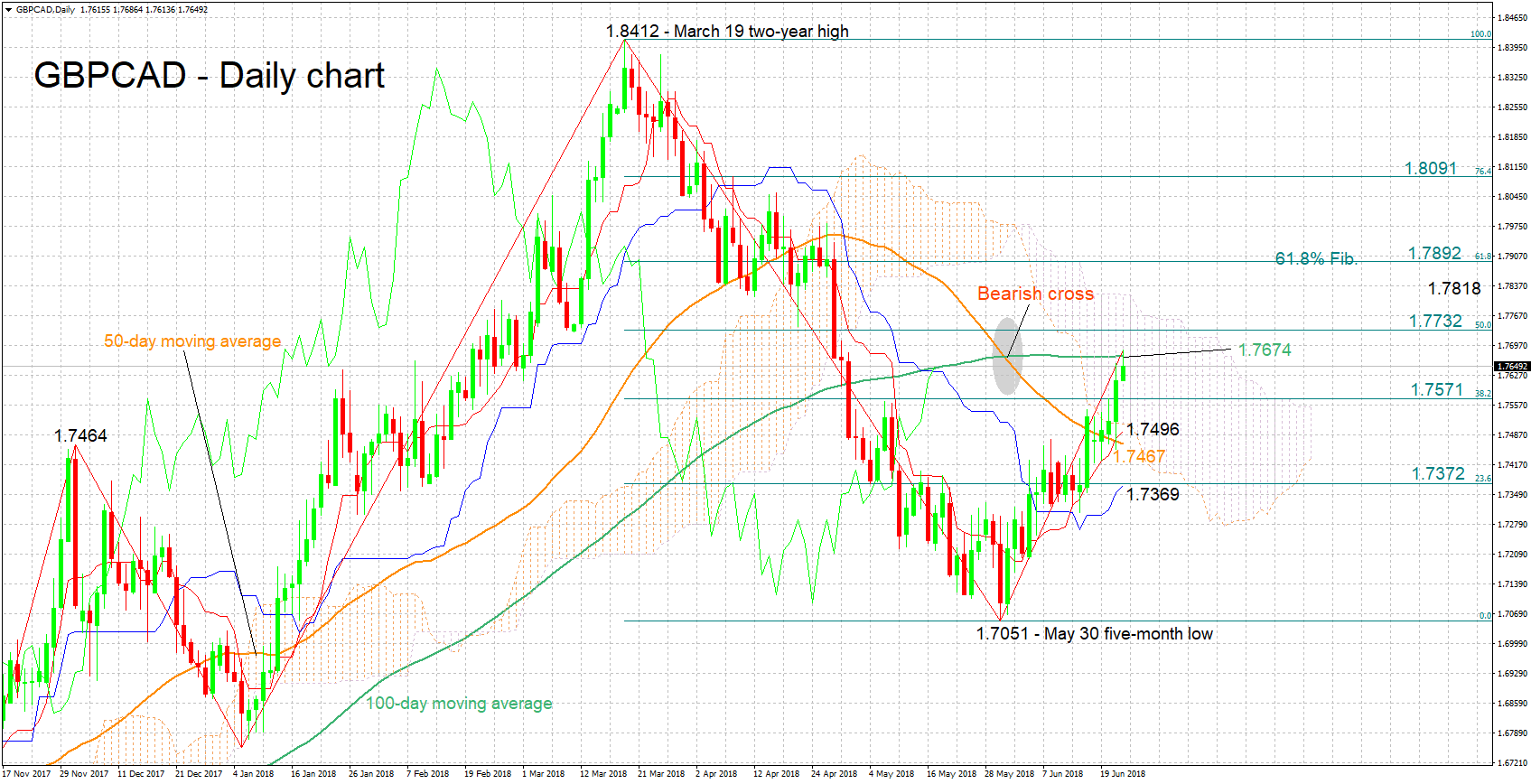Click the "11 Dec 2017" date label
Screen dimensions: 1531x784
coord(141,774)
